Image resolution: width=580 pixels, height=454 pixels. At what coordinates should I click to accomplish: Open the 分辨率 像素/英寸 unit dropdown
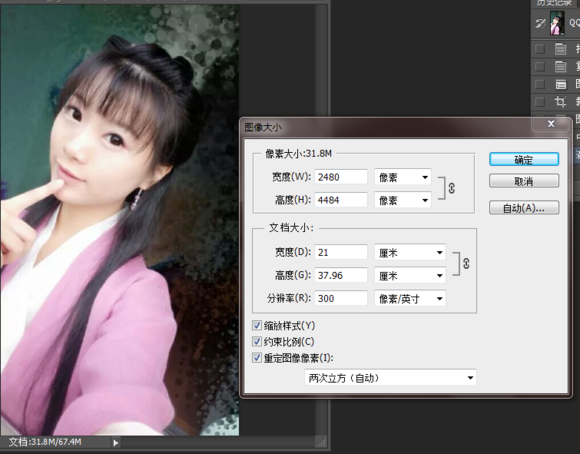pos(410,298)
